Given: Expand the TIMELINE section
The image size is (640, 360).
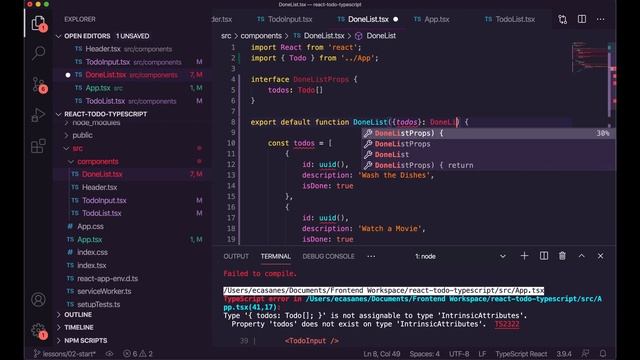Looking at the screenshot, I should pos(78,327).
